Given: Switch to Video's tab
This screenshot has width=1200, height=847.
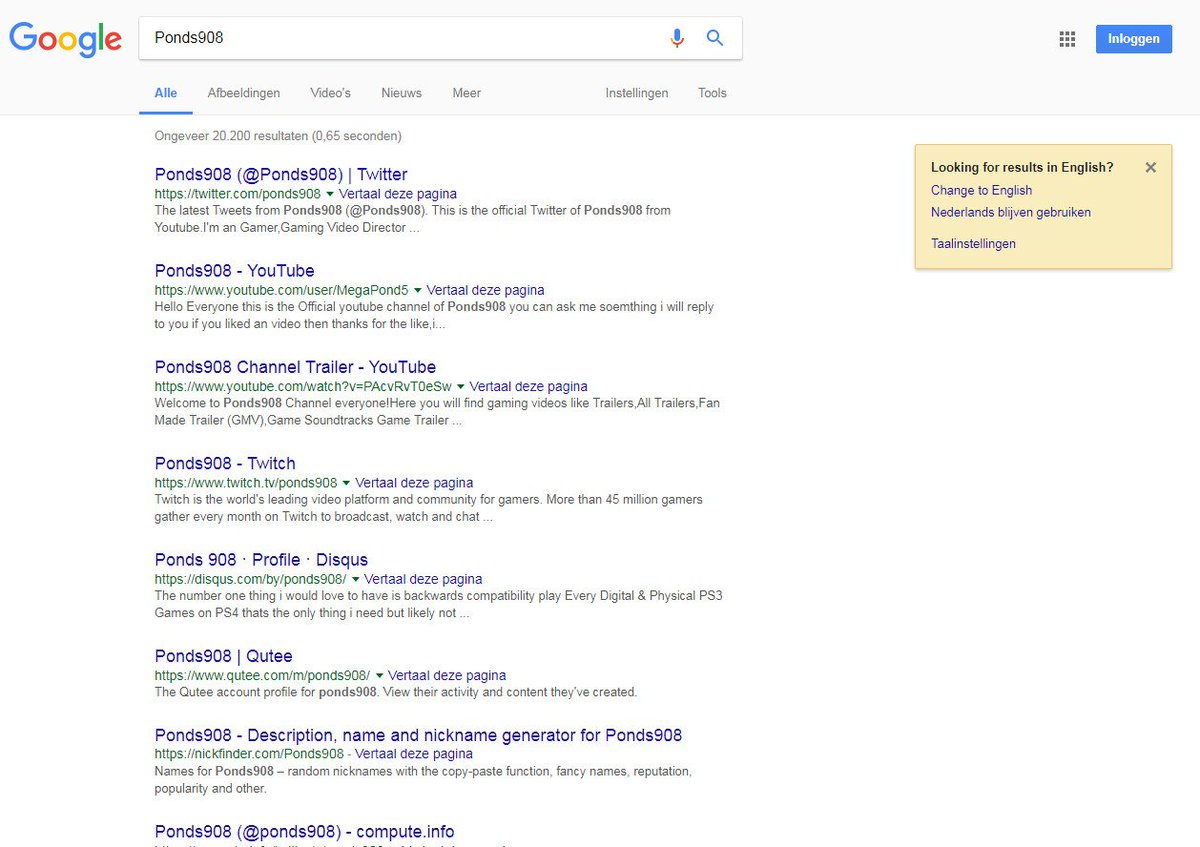Looking at the screenshot, I should pyautogui.click(x=330, y=93).
